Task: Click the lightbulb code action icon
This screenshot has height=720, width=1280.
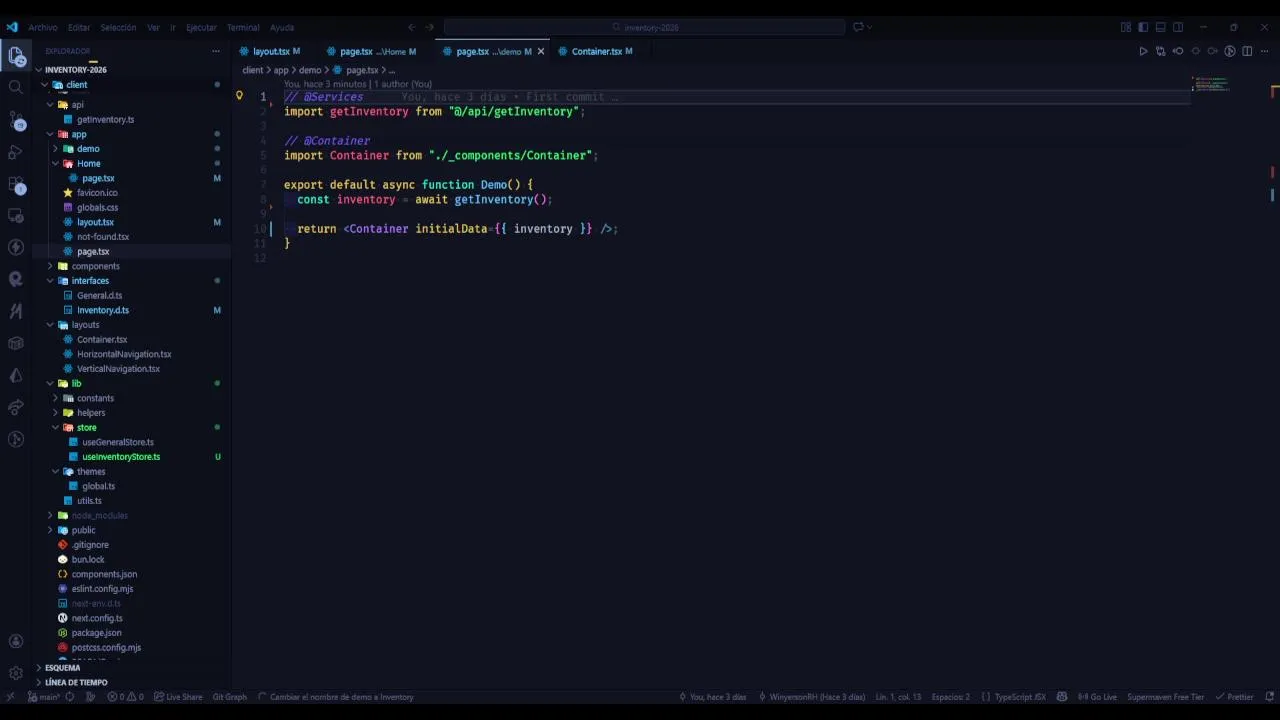Action: [x=239, y=96]
